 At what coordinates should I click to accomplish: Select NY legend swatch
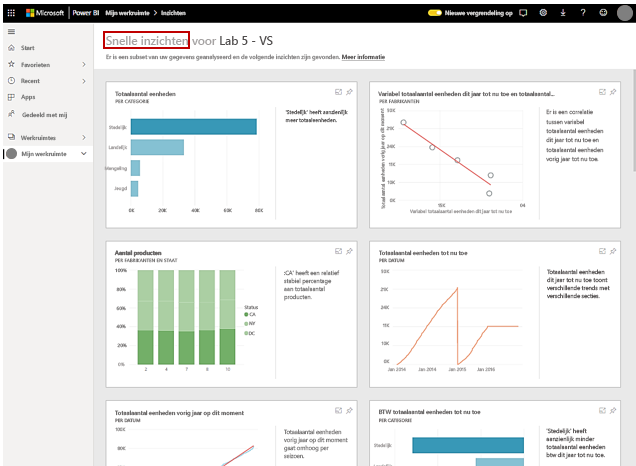coord(246,324)
